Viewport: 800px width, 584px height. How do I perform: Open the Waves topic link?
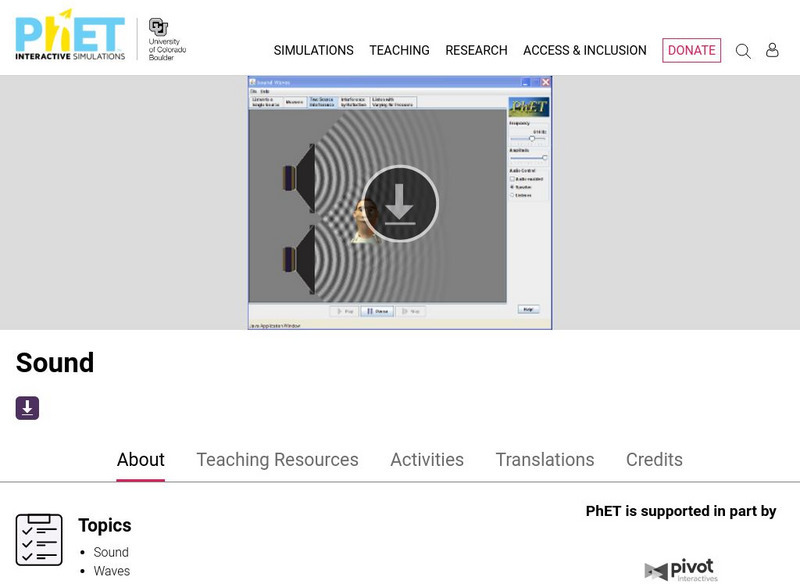coord(112,571)
